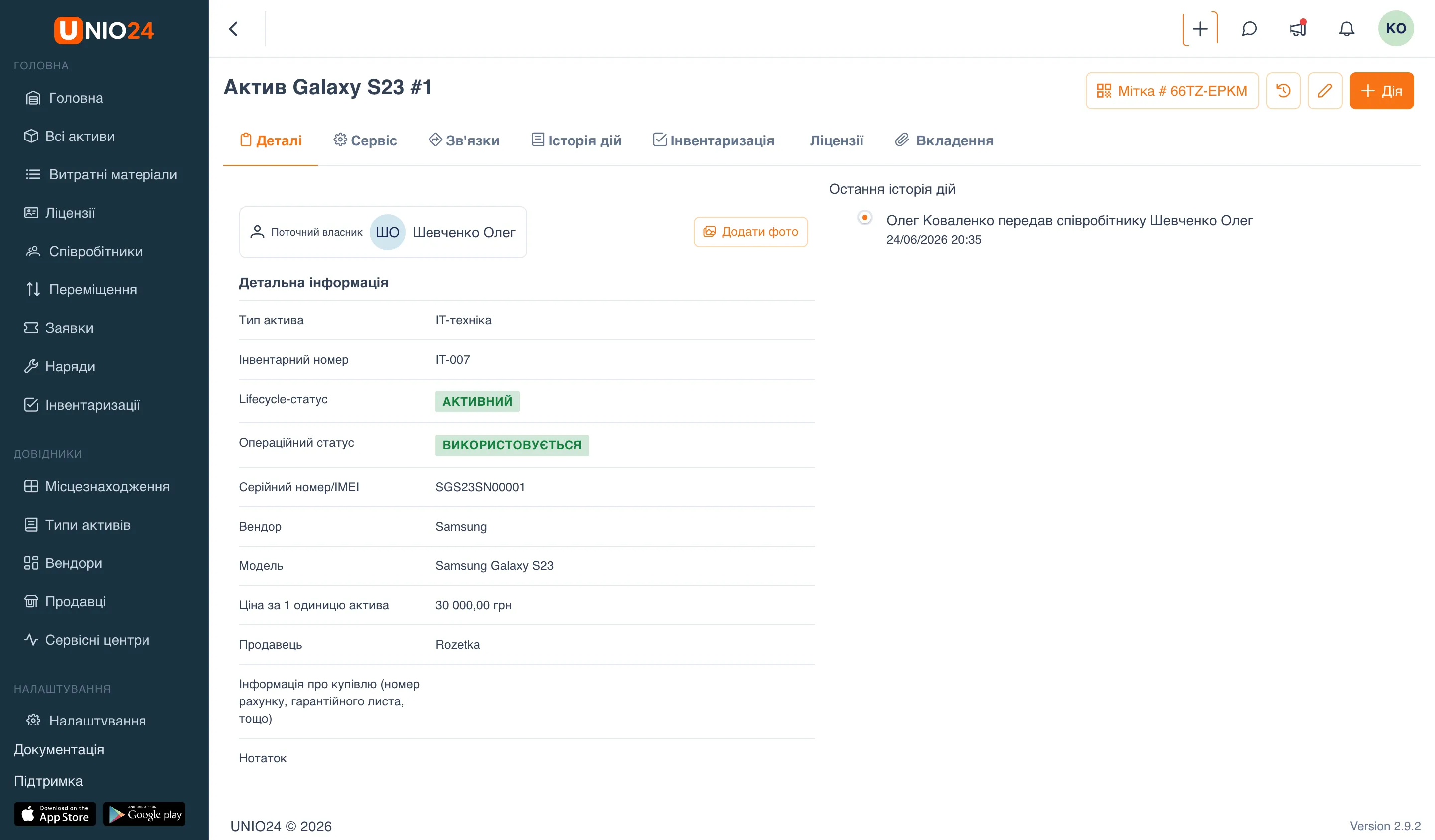Click the orange history timeline marker dot
Screen dimensions: 1435x840
(864, 218)
